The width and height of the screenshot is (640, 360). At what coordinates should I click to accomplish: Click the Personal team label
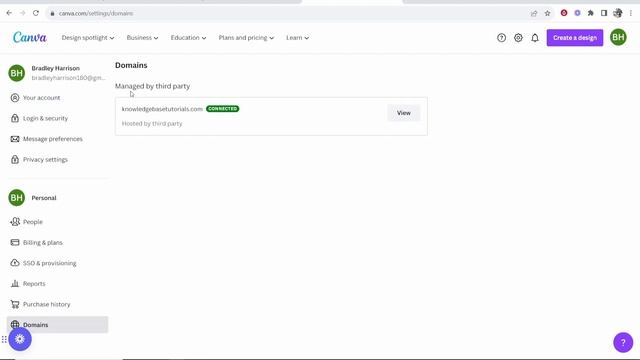44,198
